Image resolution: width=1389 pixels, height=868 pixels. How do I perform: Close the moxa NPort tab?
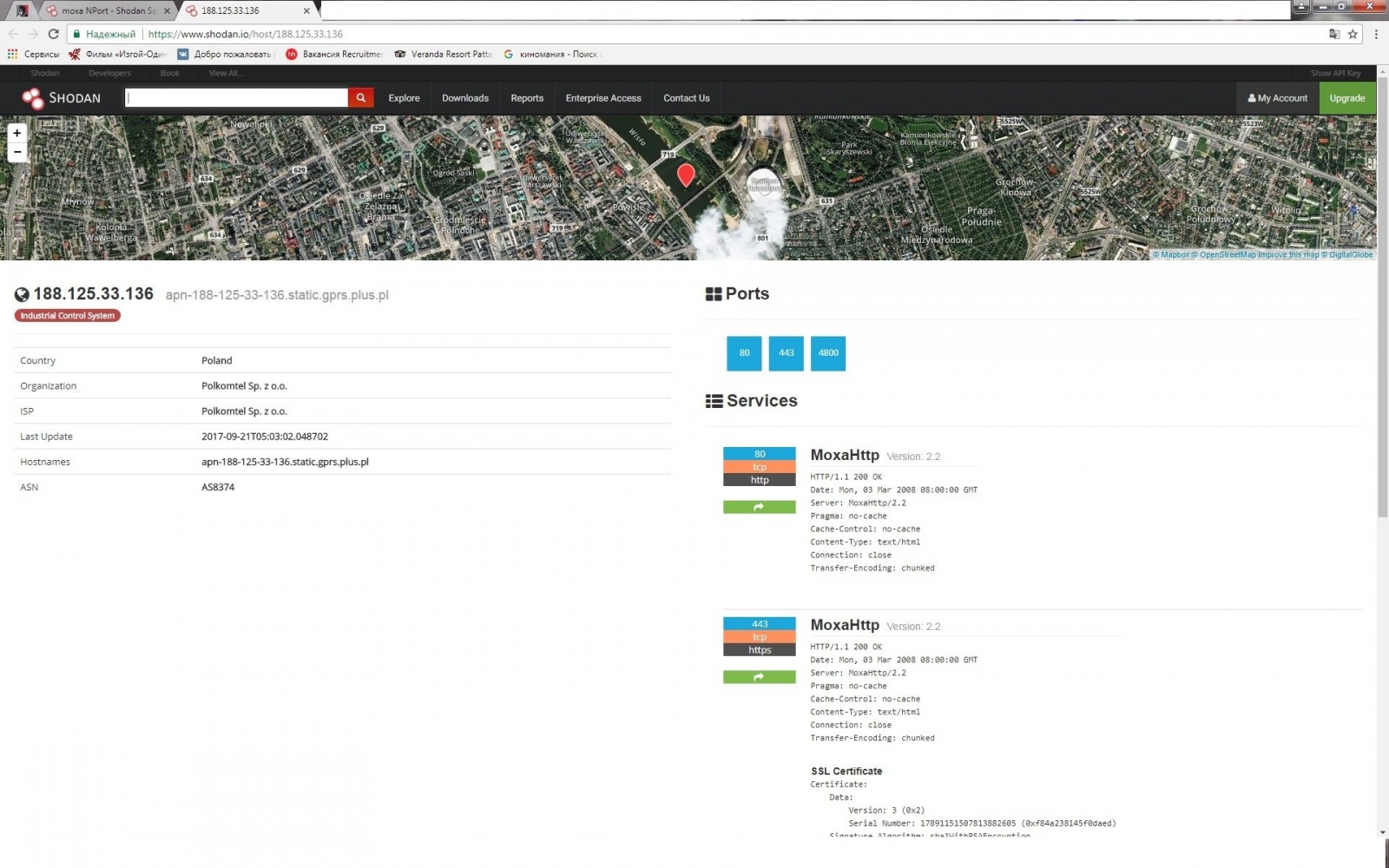pyautogui.click(x=167, y=11)
